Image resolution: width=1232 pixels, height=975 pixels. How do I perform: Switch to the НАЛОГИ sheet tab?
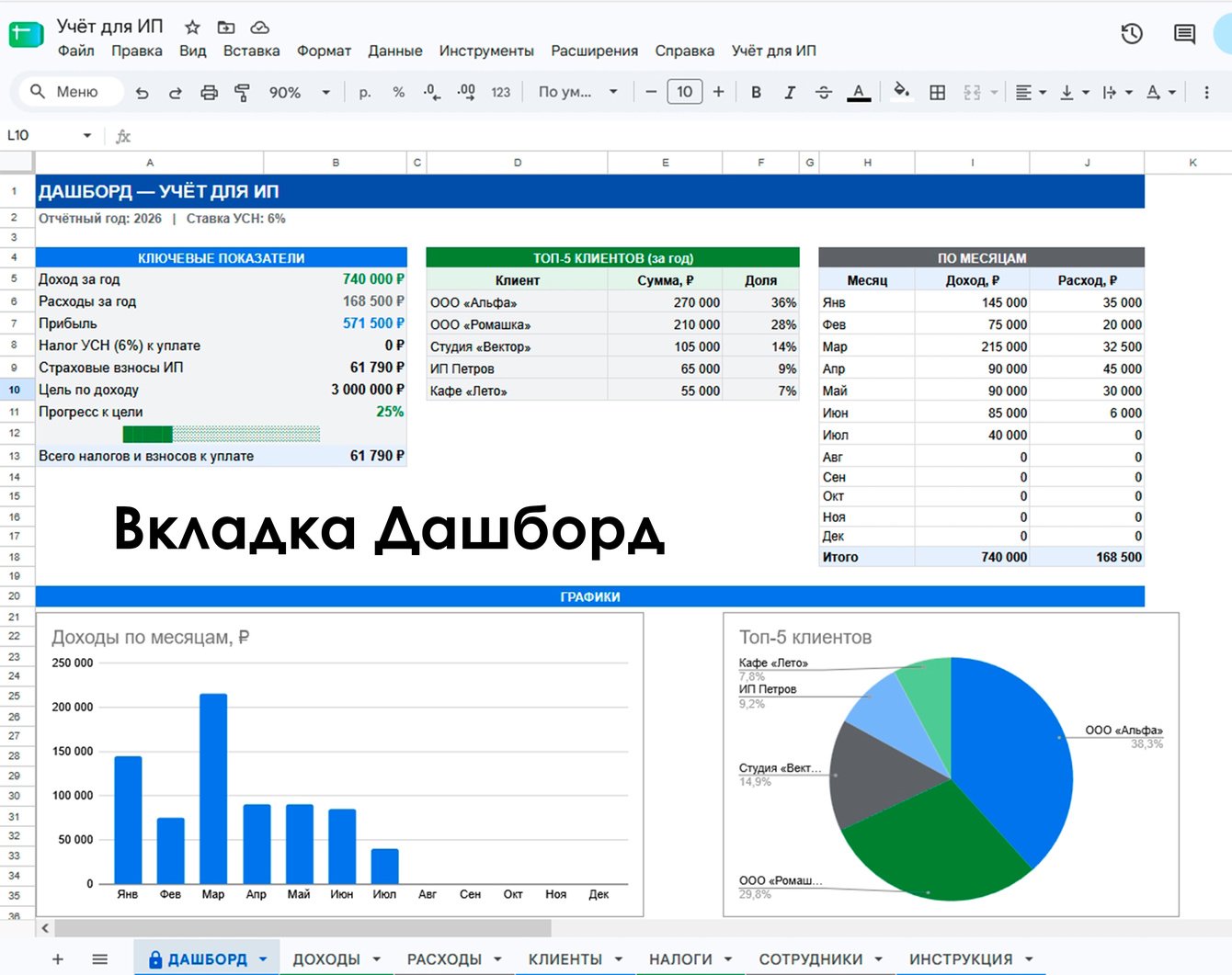[x=680, y=959]
